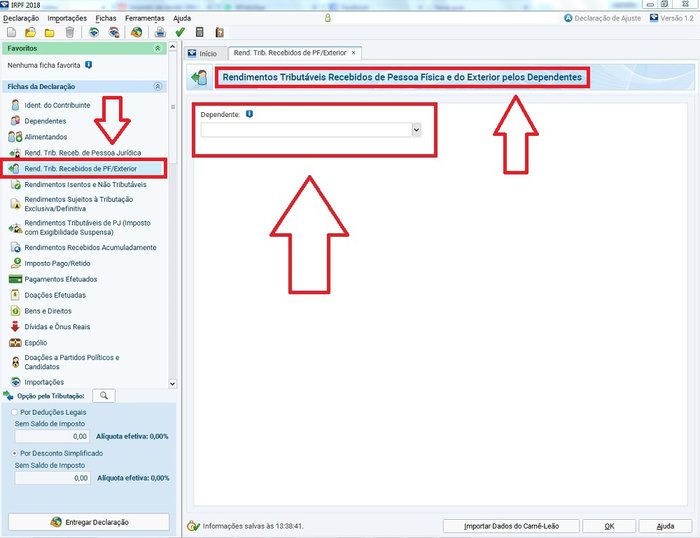
Task: Click the new declaration toolbar icon
Action: click(x=9, y=32)
